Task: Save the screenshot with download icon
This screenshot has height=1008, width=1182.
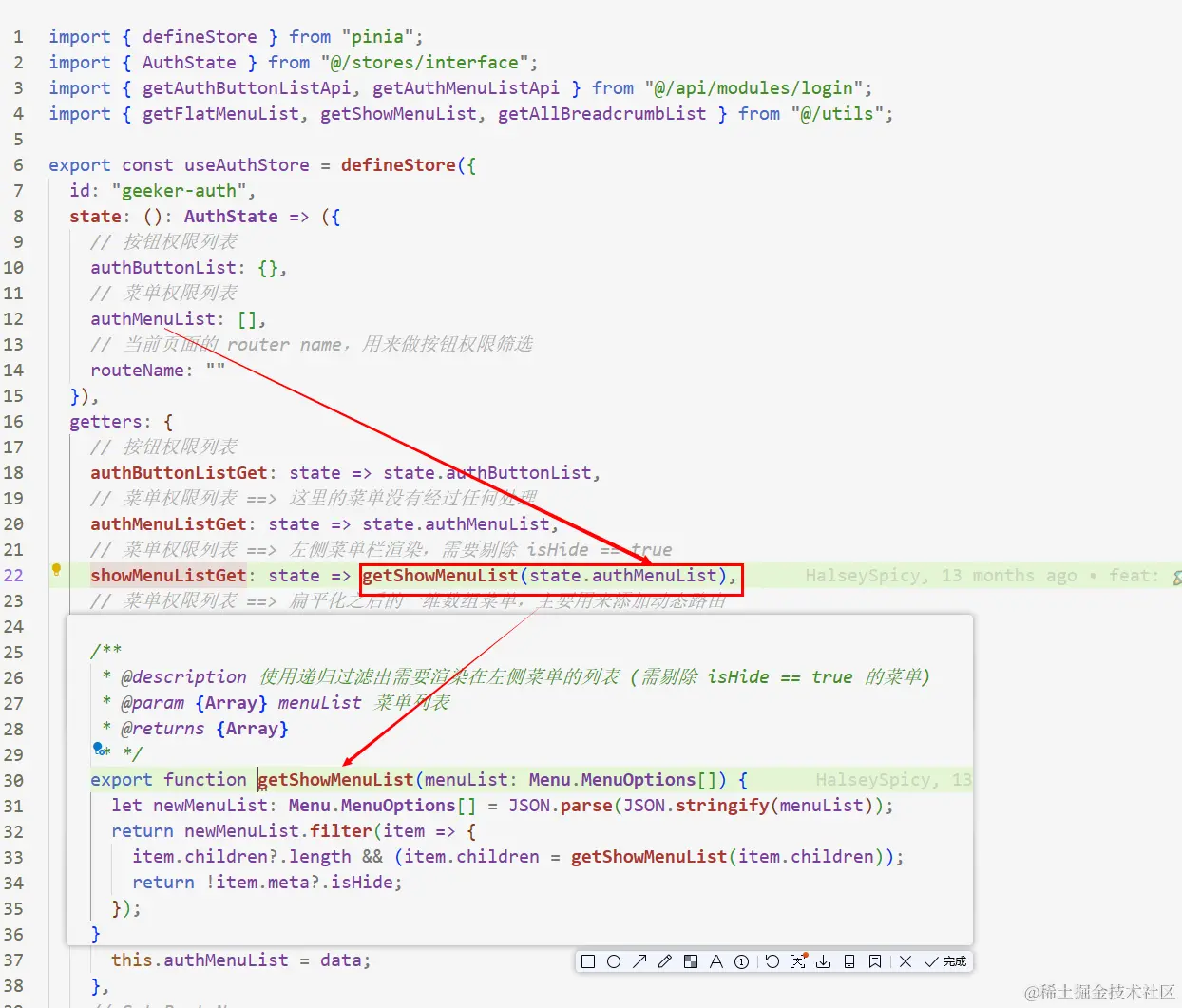Action: 824,961
